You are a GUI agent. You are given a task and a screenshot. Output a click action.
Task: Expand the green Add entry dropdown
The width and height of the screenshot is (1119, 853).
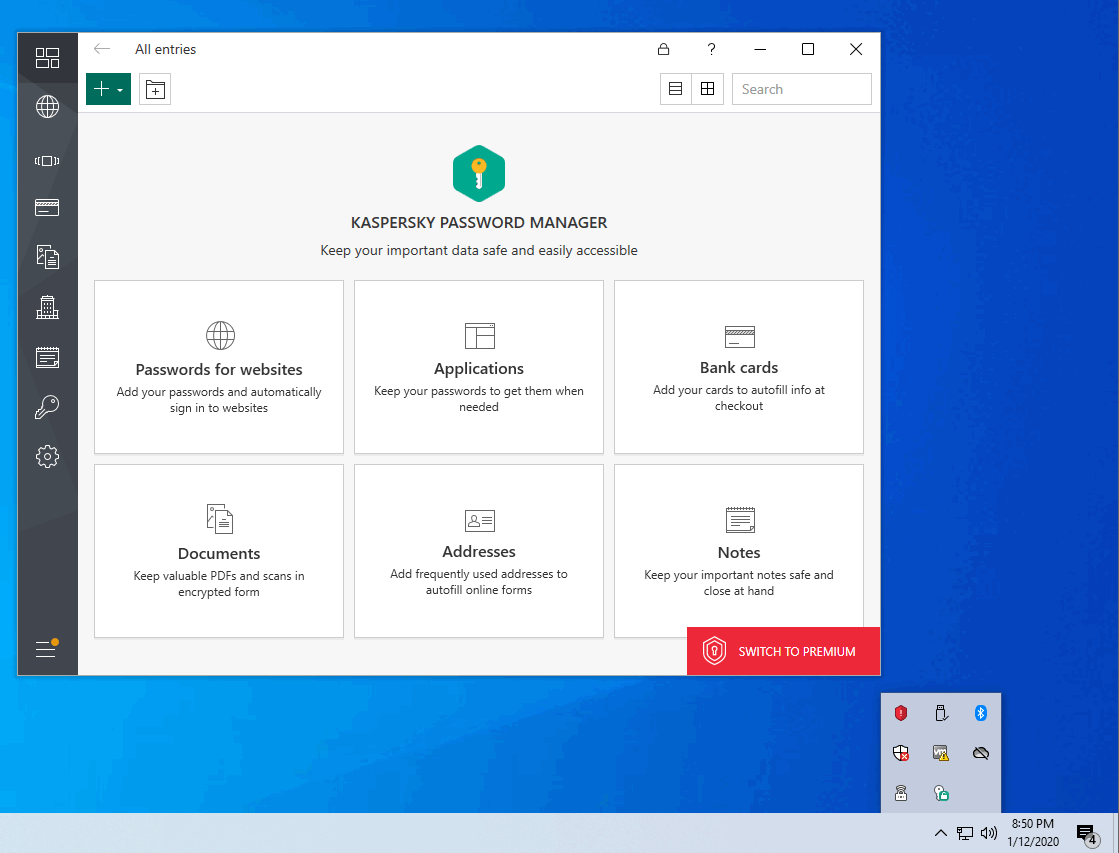(108, 89)
